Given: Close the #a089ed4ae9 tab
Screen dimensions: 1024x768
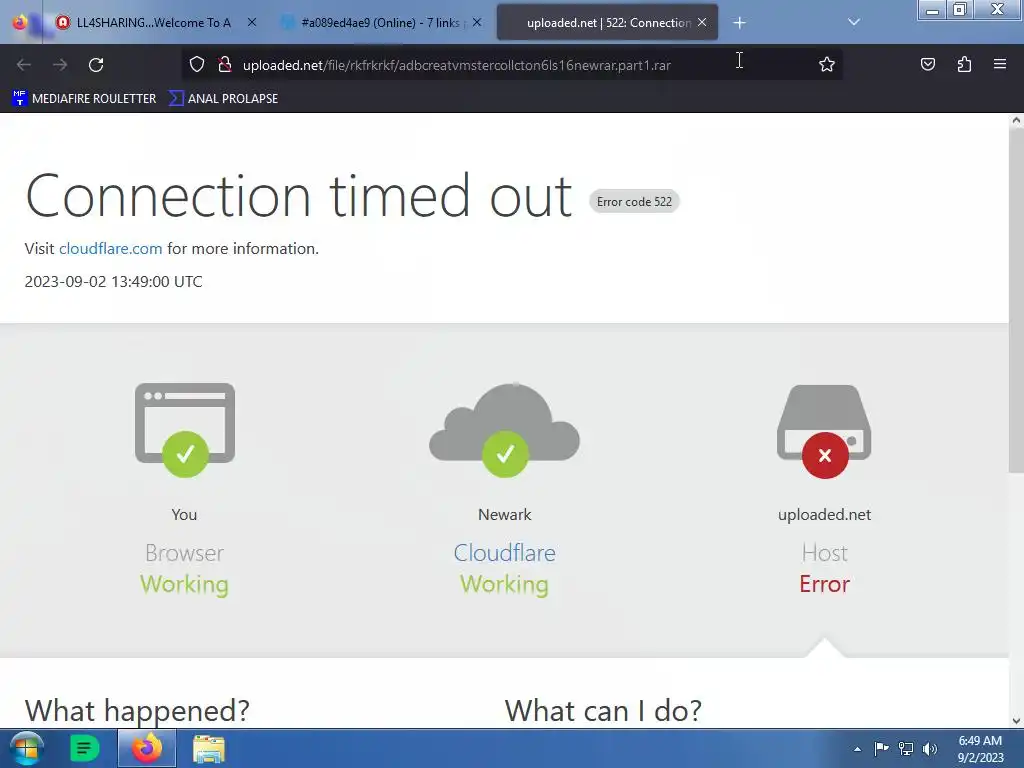Looking at the screenshot, I should tap(477, 22).
